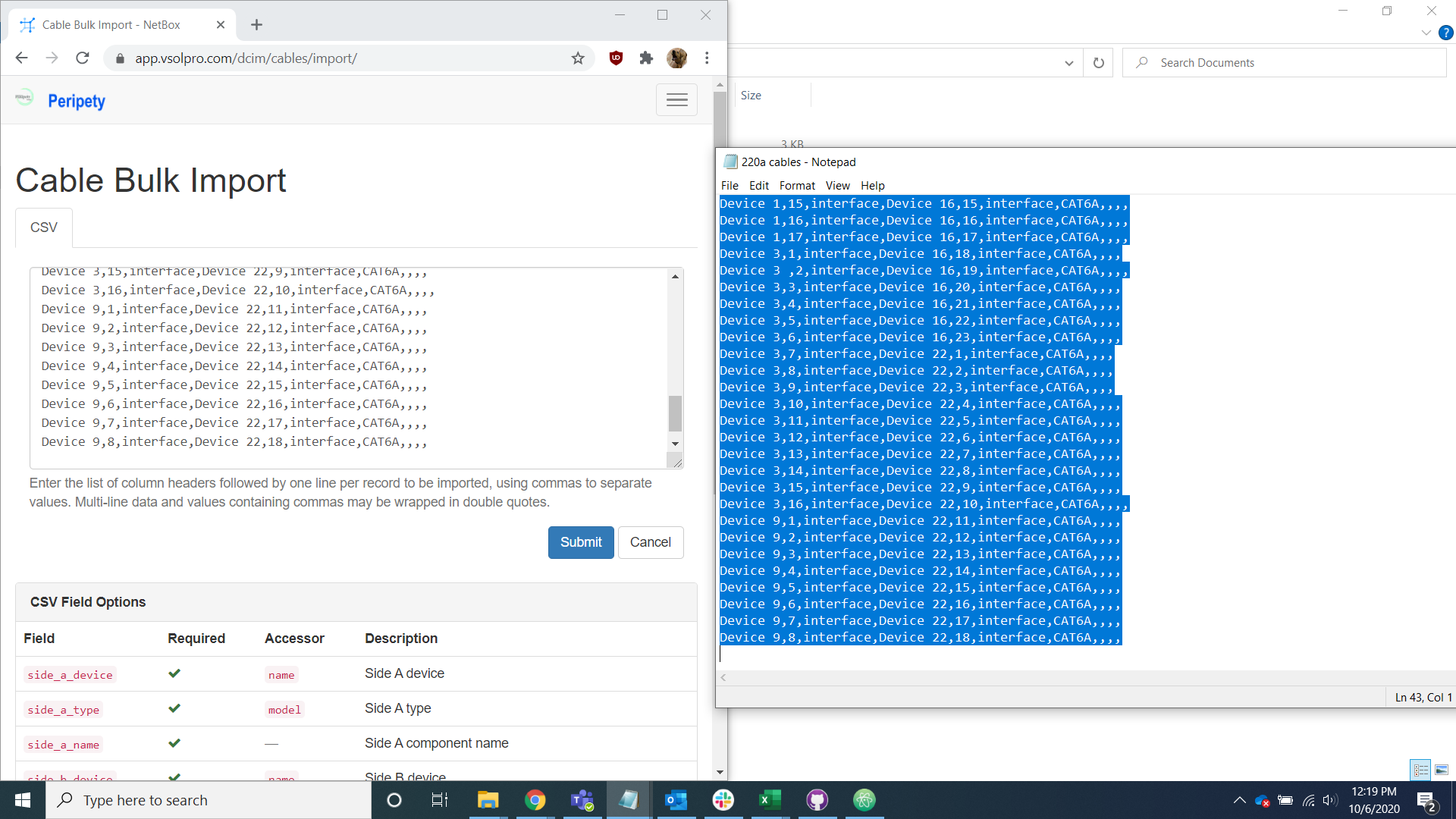
Task: Click the Size column header in Explorer
Action: click(x=751, y=96)
